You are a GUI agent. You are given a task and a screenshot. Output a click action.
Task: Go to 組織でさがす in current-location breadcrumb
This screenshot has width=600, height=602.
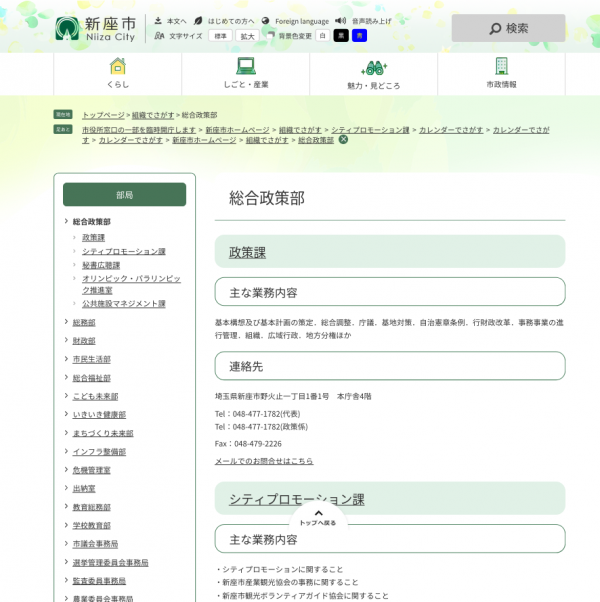(153, 115)
